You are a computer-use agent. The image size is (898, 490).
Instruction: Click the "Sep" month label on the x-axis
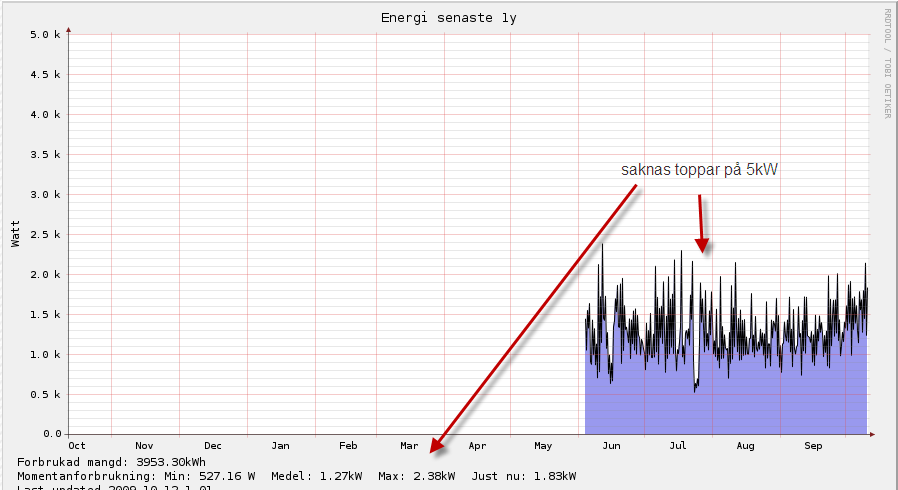pos(813,446)
